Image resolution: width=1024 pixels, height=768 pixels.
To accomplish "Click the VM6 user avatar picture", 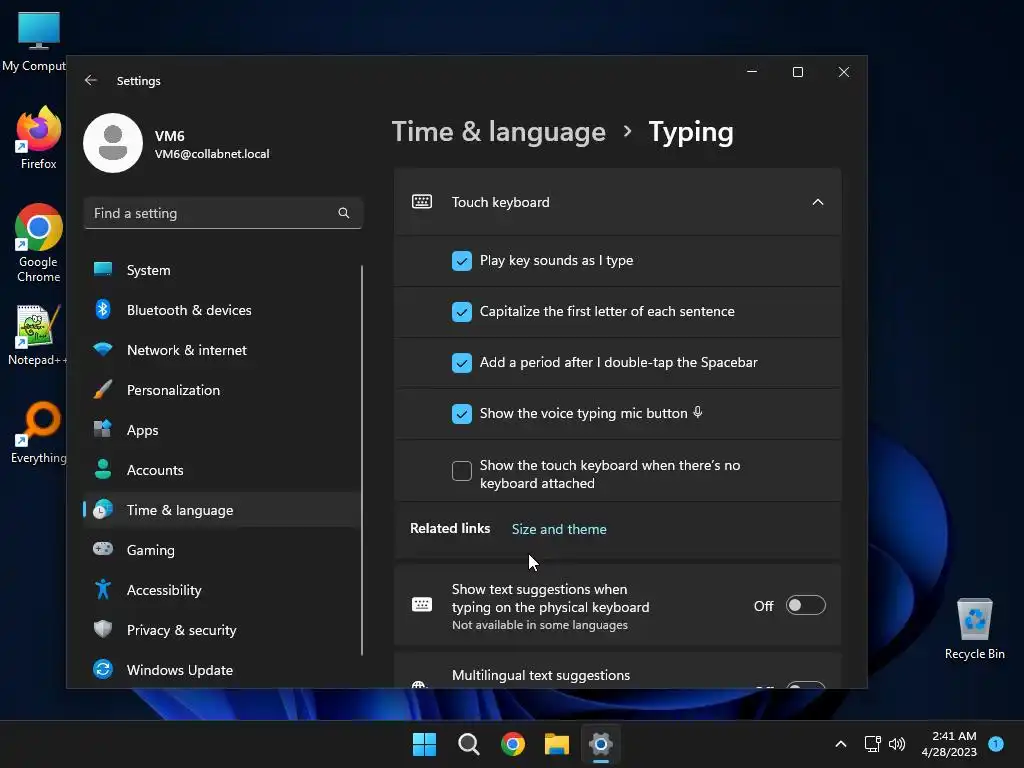I will coord(113,143).
